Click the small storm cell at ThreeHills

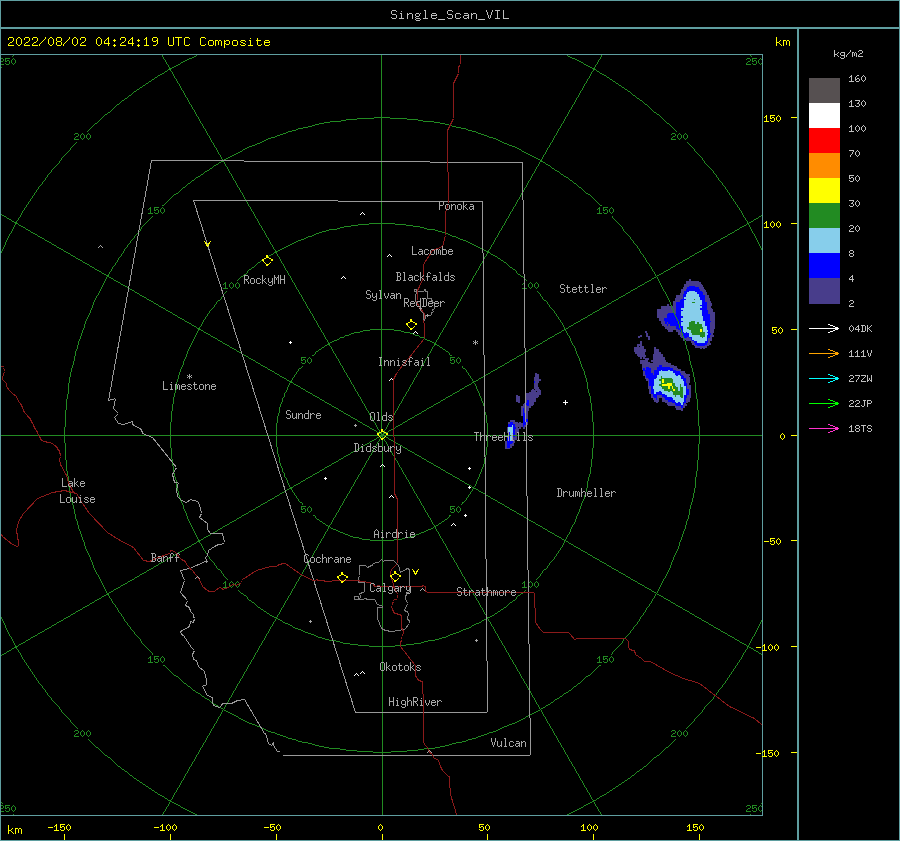tap(511, 433)
